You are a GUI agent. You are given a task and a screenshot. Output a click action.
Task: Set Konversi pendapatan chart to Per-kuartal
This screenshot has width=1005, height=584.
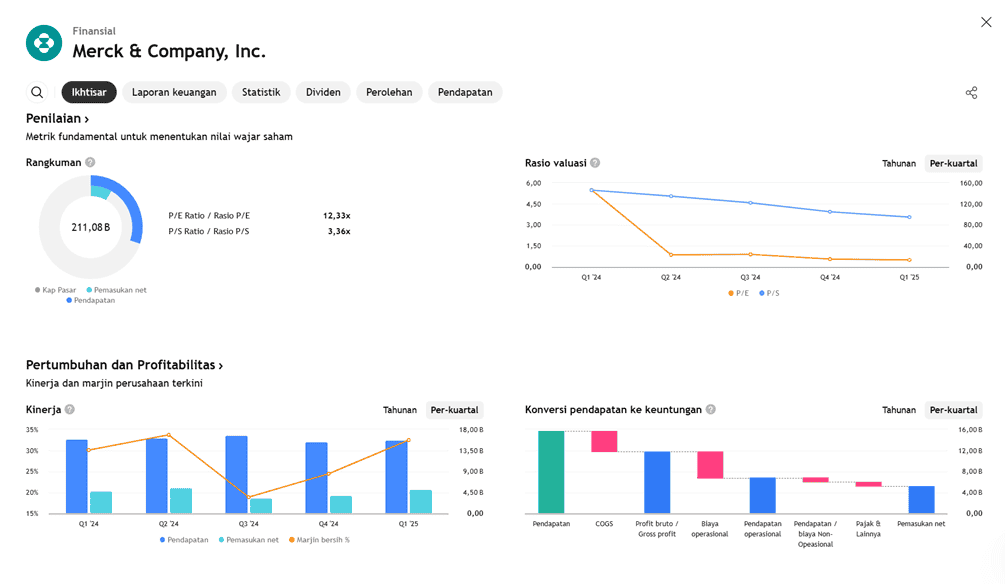(953, 410)
